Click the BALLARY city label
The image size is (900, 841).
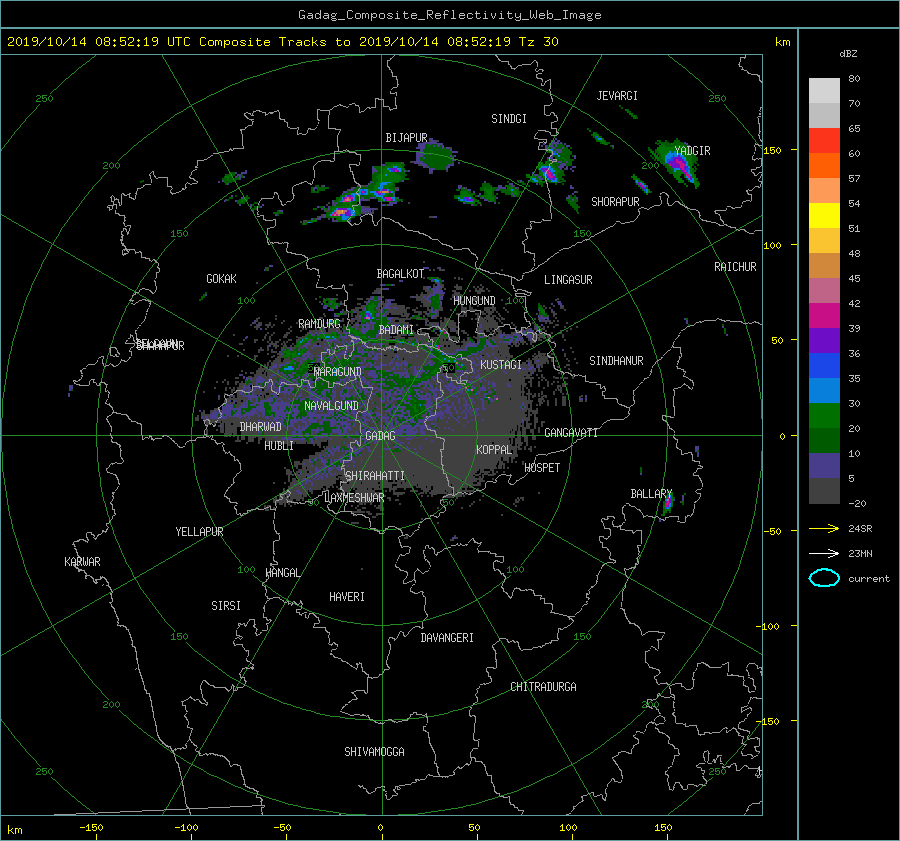pyautogui.click(x=651, y=494)
